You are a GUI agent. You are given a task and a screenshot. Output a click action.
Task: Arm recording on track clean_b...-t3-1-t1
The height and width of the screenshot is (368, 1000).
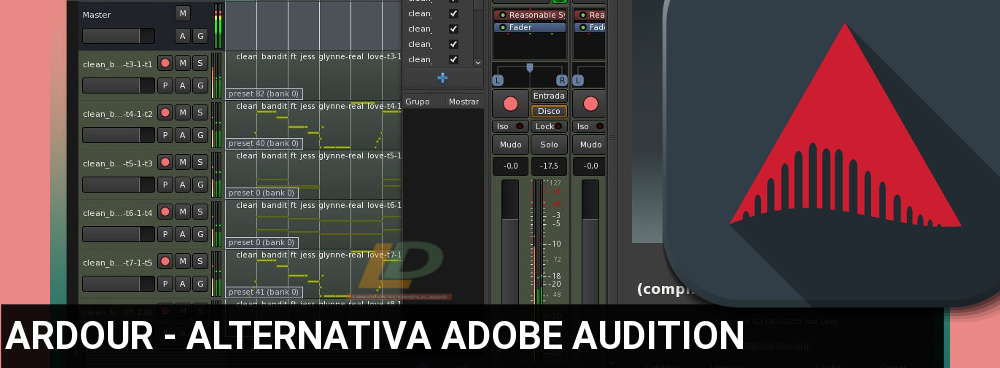[165, 63]
